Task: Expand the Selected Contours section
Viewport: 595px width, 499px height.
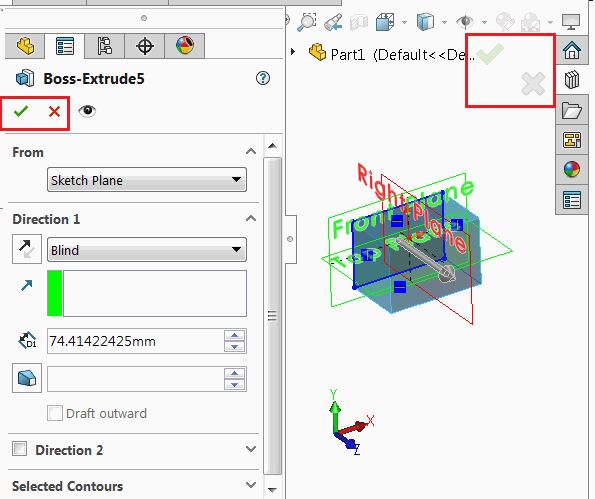Action: [250, 485]
